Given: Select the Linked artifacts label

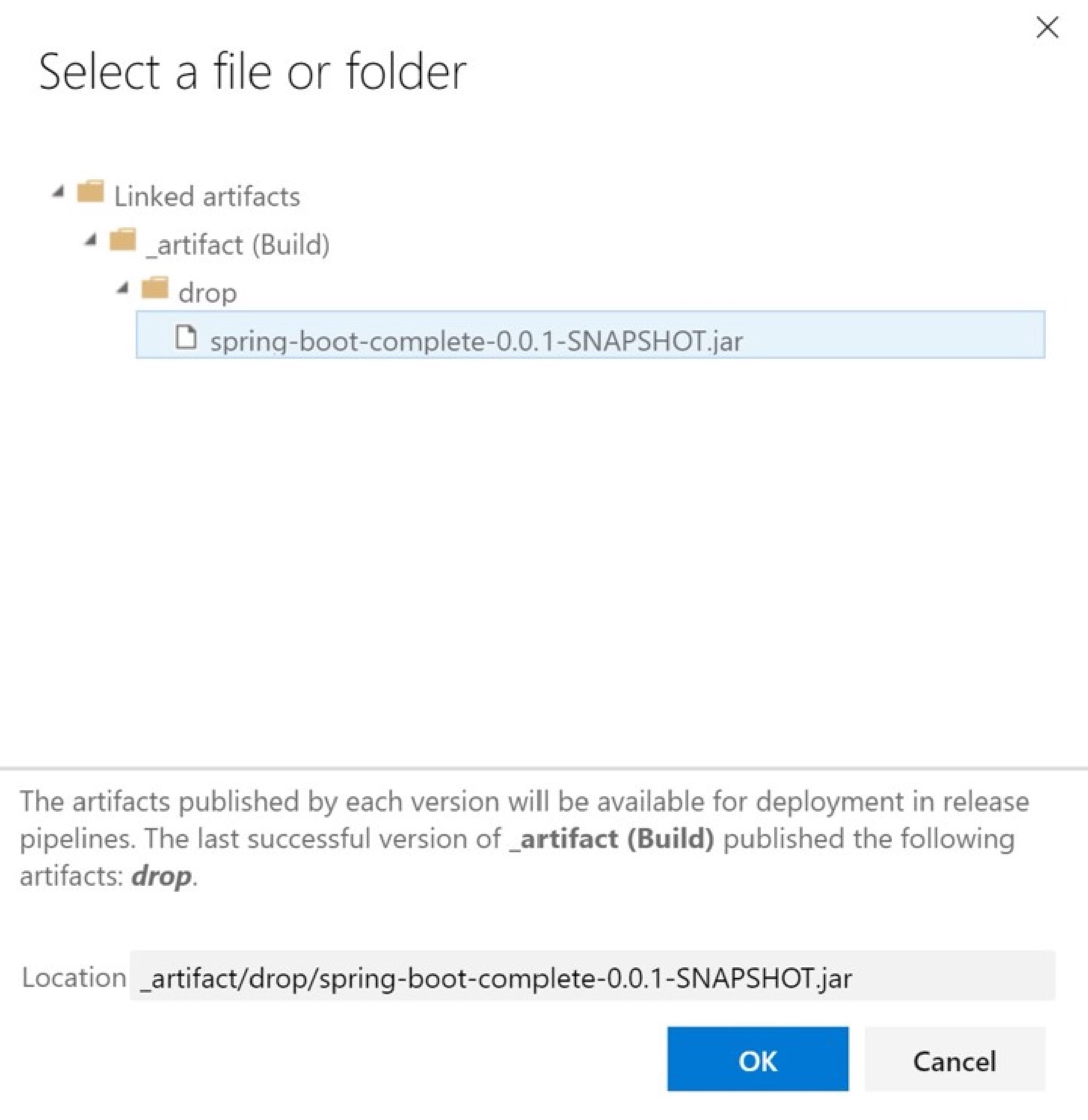Looking at the screenshot, I should 207,197.
